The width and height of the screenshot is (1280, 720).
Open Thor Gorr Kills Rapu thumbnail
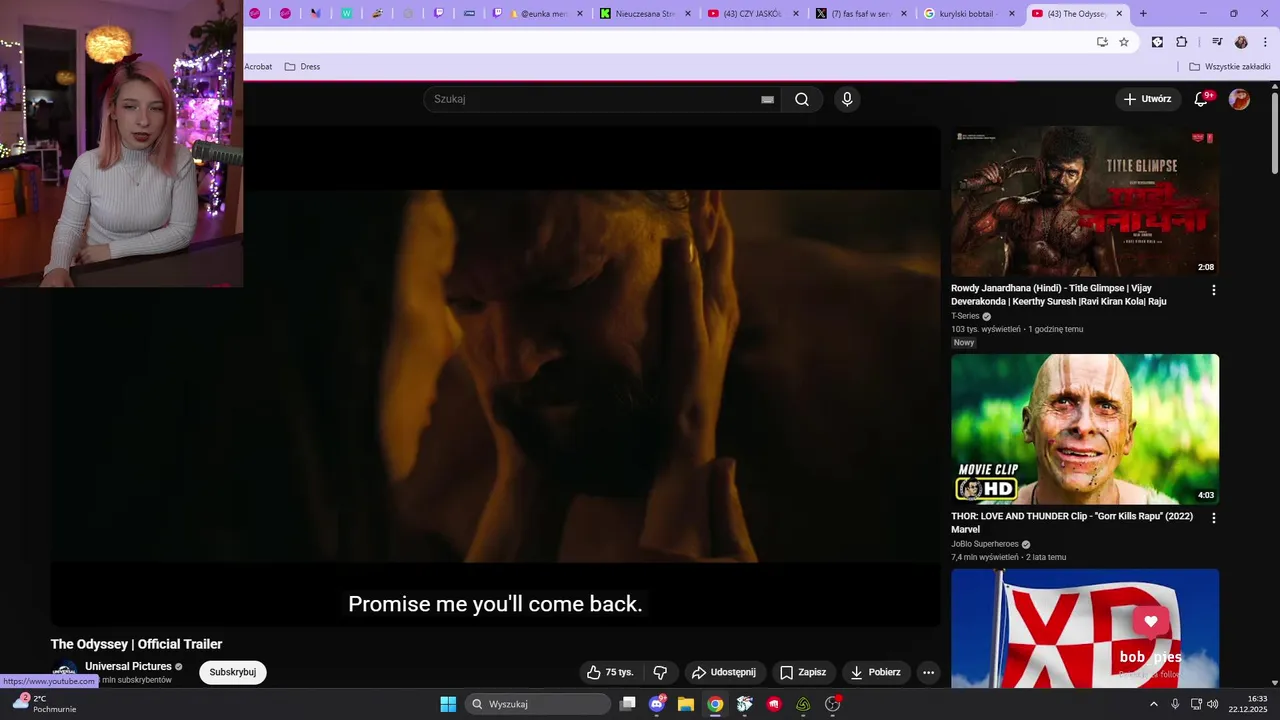click(x=1085, y=429)
